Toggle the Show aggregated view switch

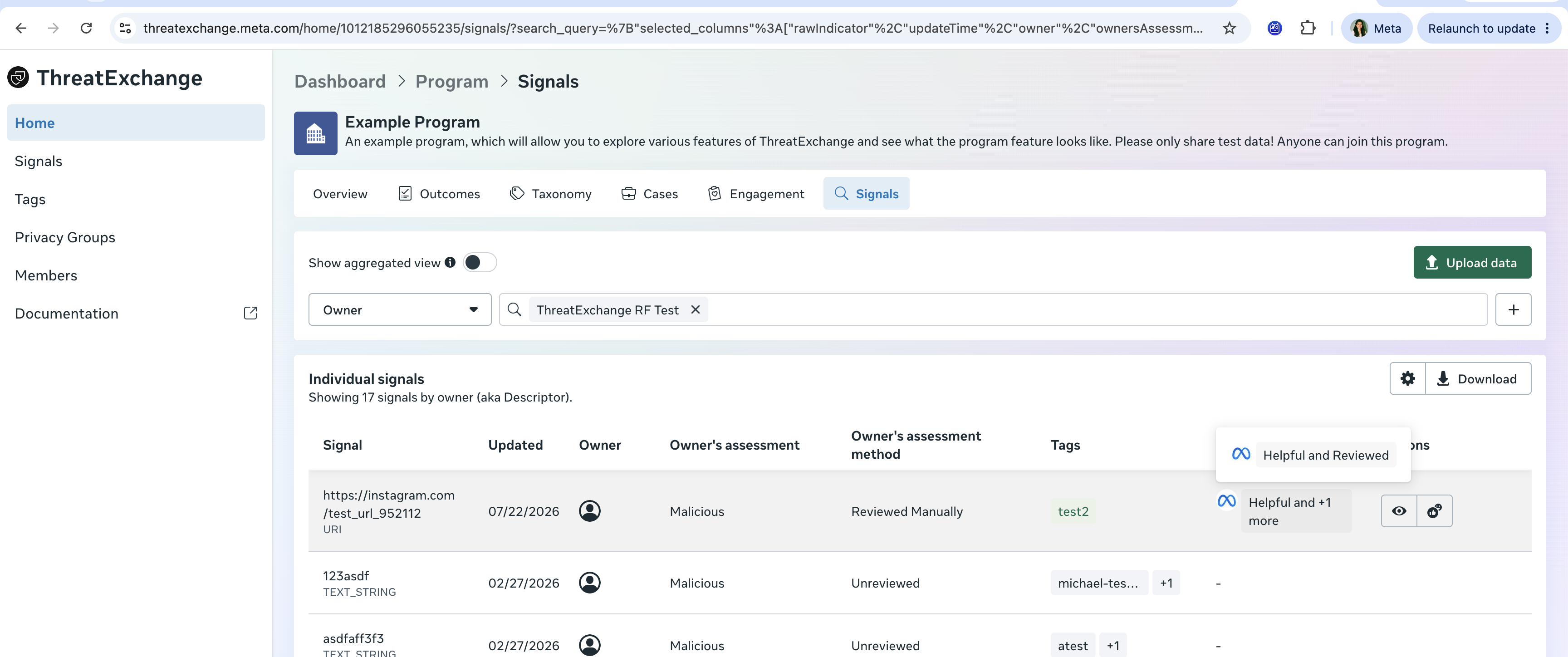(x=480, y=262)
